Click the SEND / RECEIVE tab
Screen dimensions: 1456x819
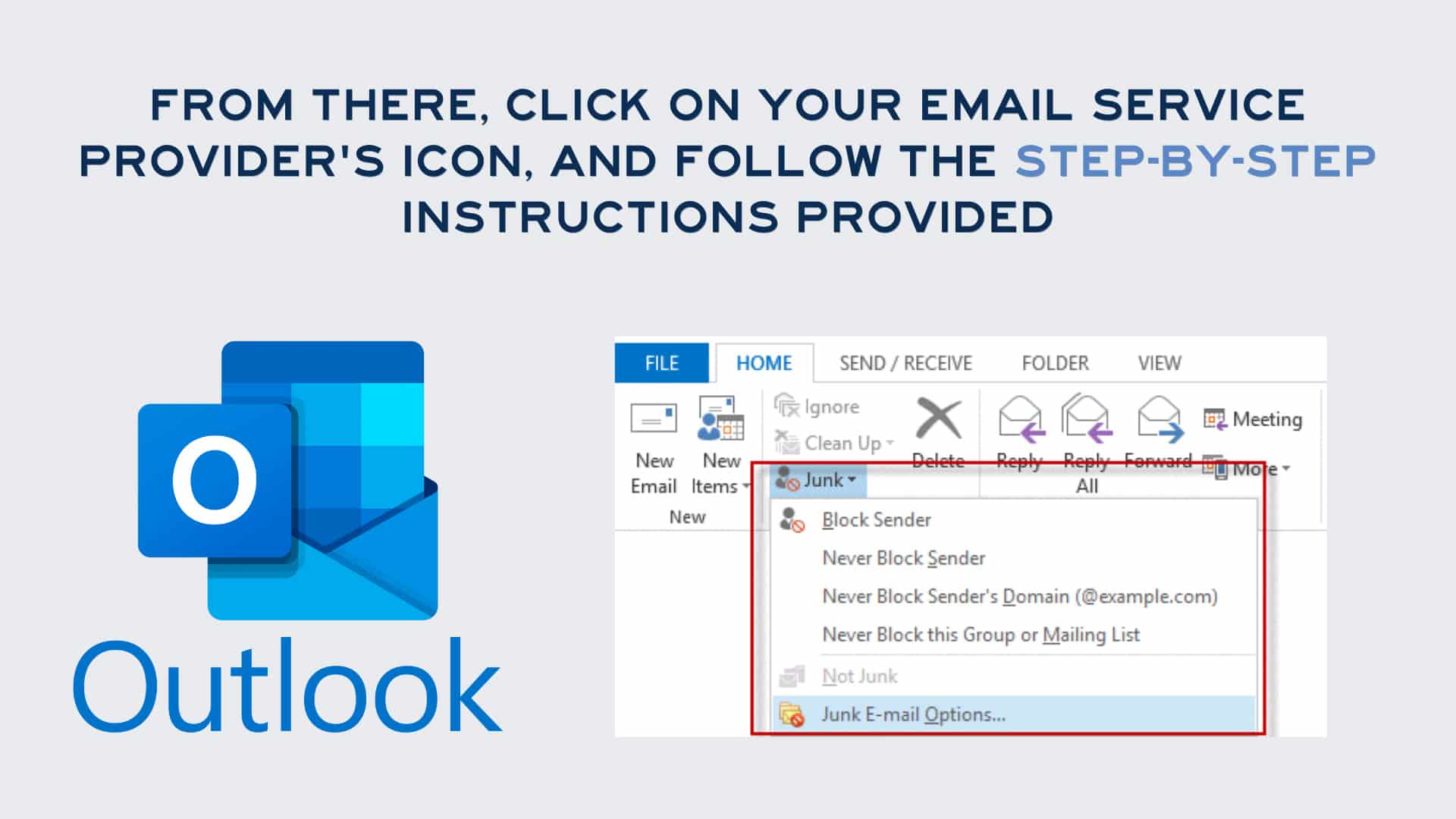point(905,362)
